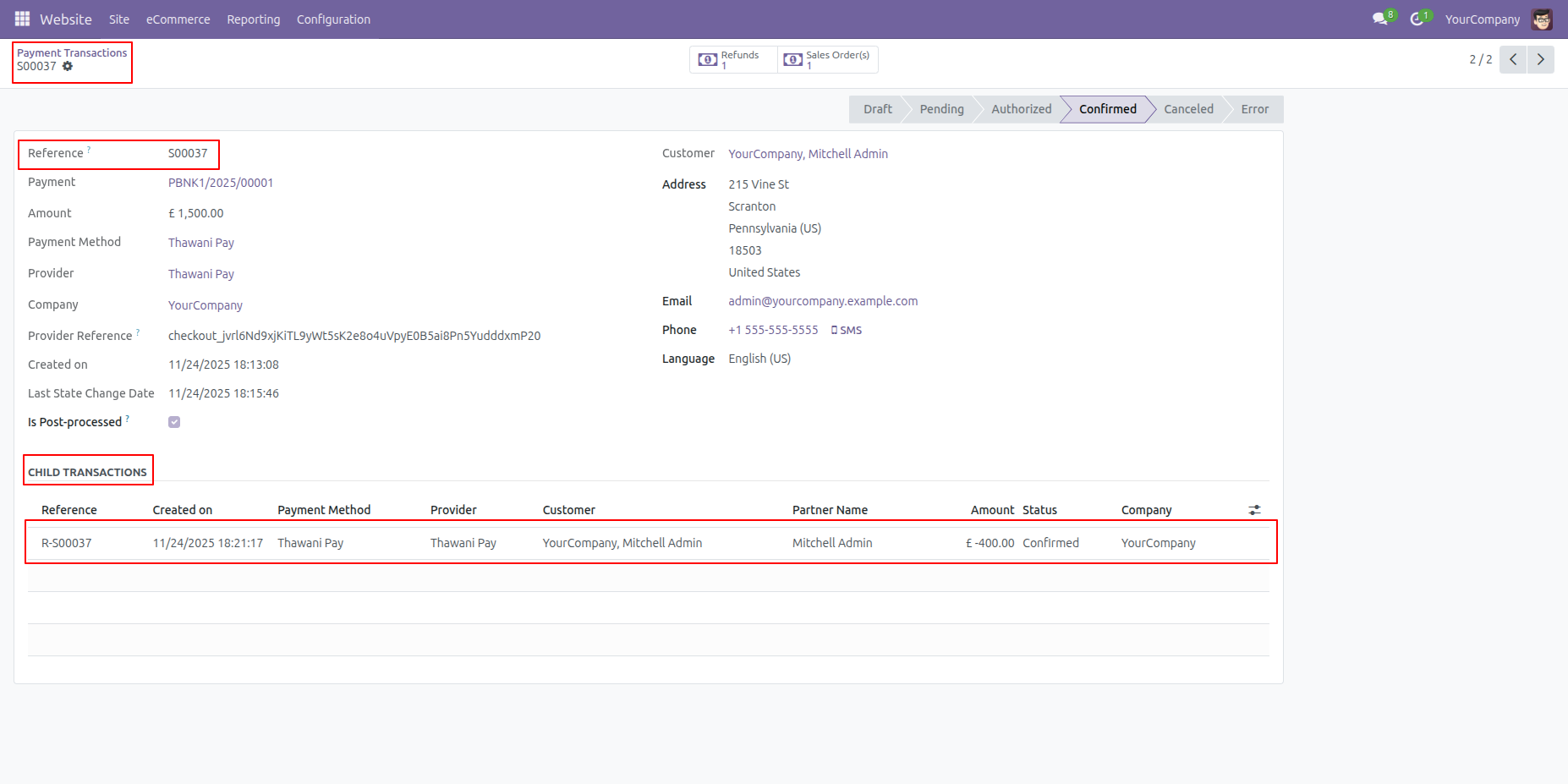Toggle the Is Post-processed checkbox
This screenshot has height=784, width=1568.
[174, 422]
